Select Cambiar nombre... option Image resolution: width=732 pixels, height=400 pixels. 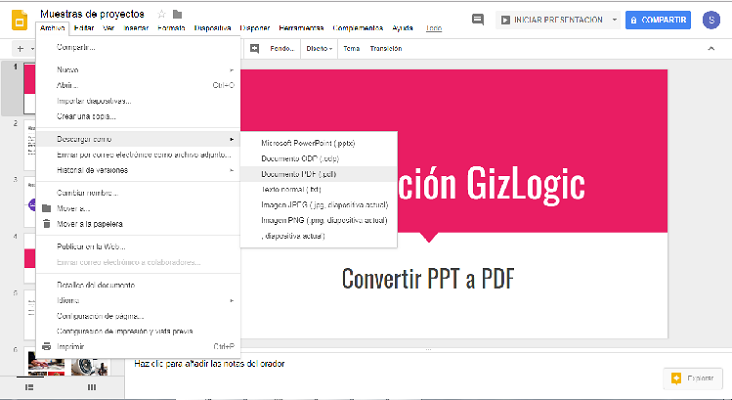point(138,193)
